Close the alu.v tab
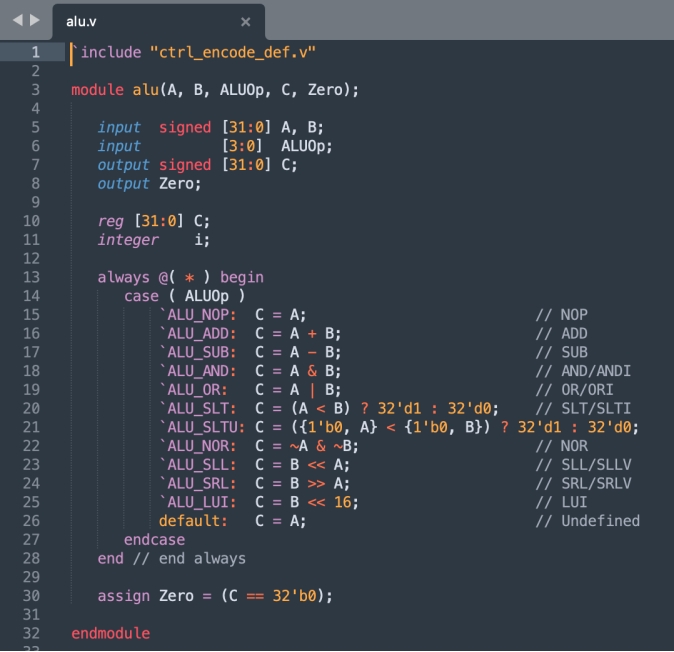This screenshot has width=674, height=652. point(246,21)
